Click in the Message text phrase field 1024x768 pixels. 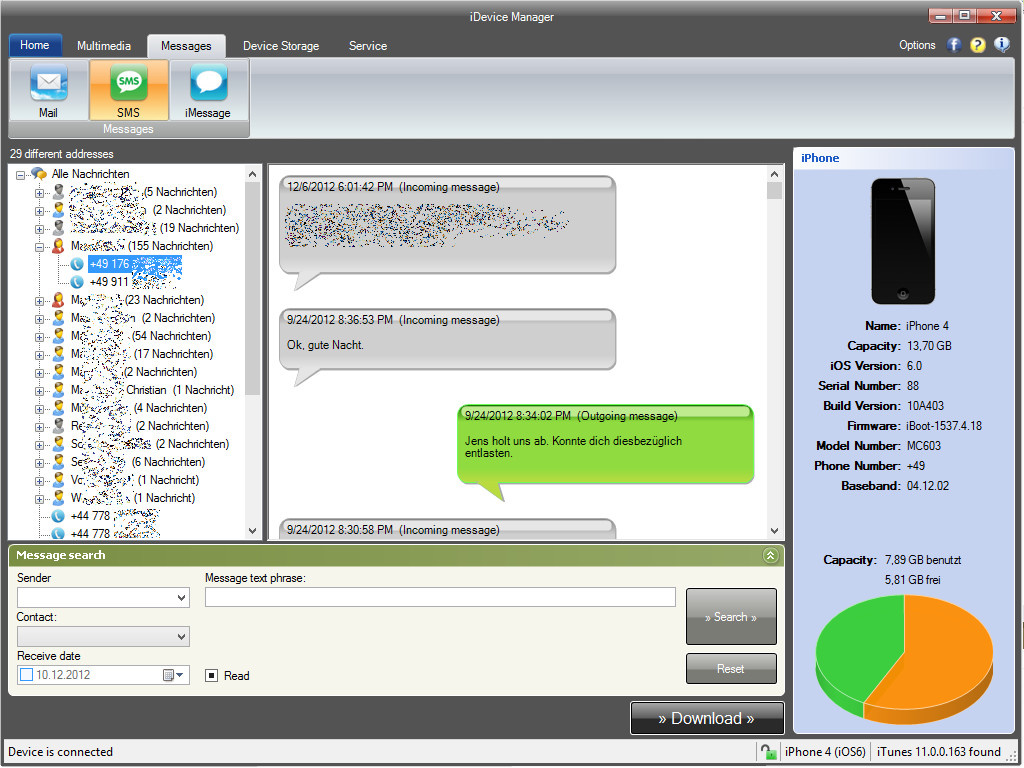[440, 597]
